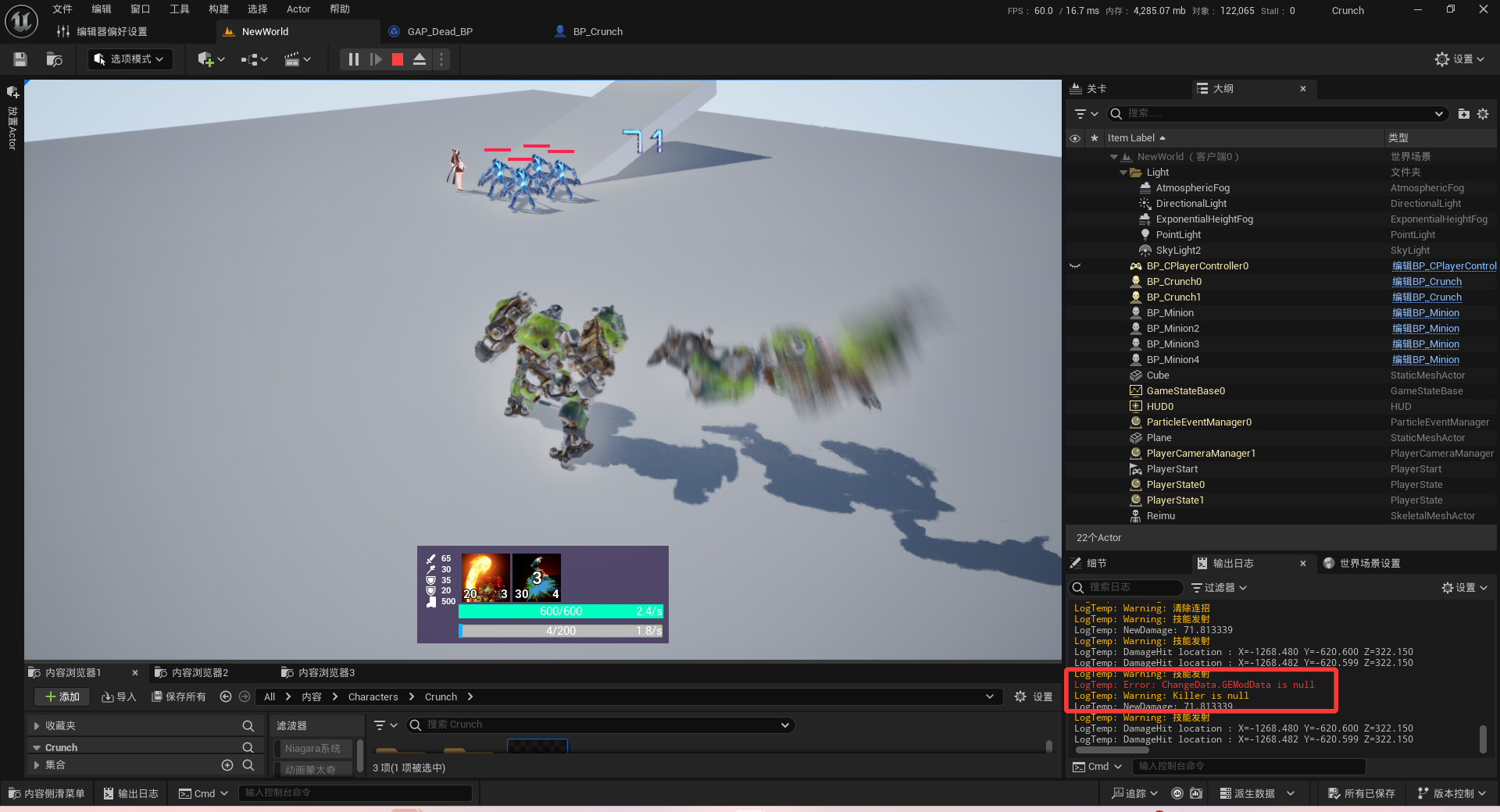Click save all in content browser

[x=179, y=697]
